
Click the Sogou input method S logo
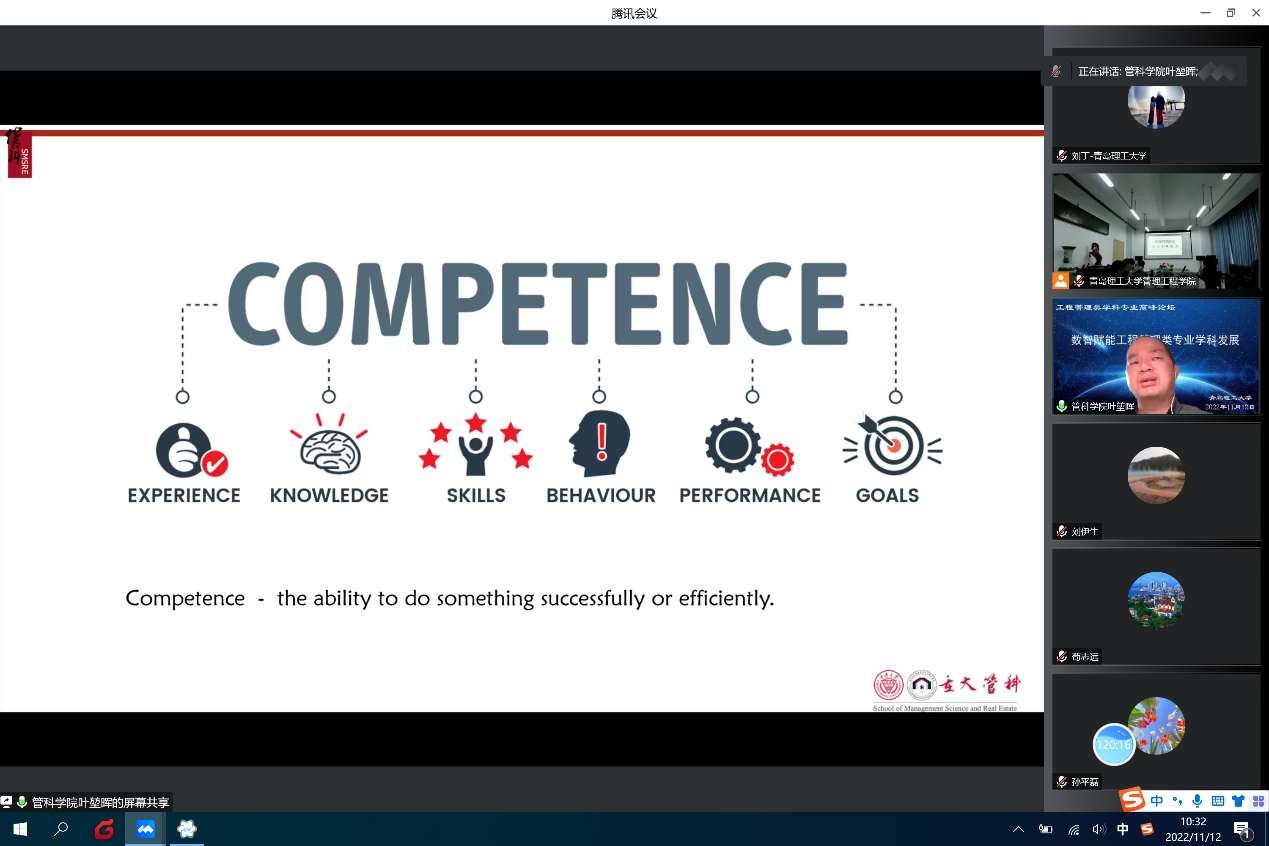click(x=1132, y=800)
